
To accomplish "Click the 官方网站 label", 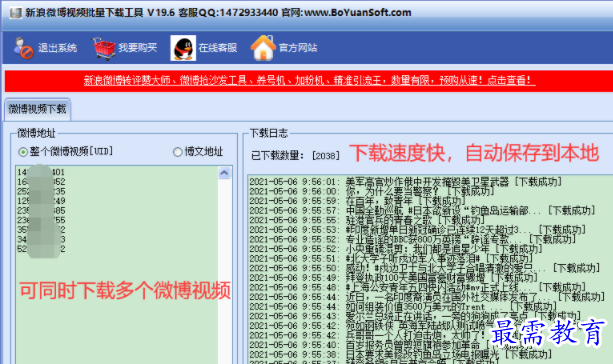I will 298,48.
